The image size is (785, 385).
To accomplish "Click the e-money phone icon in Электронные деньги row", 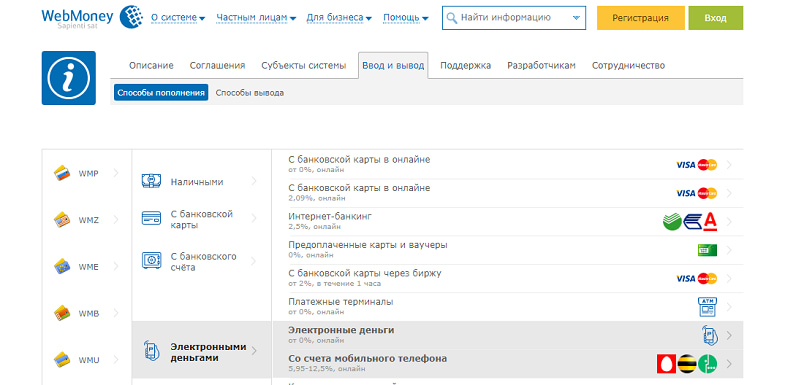I will coord(709,334).
